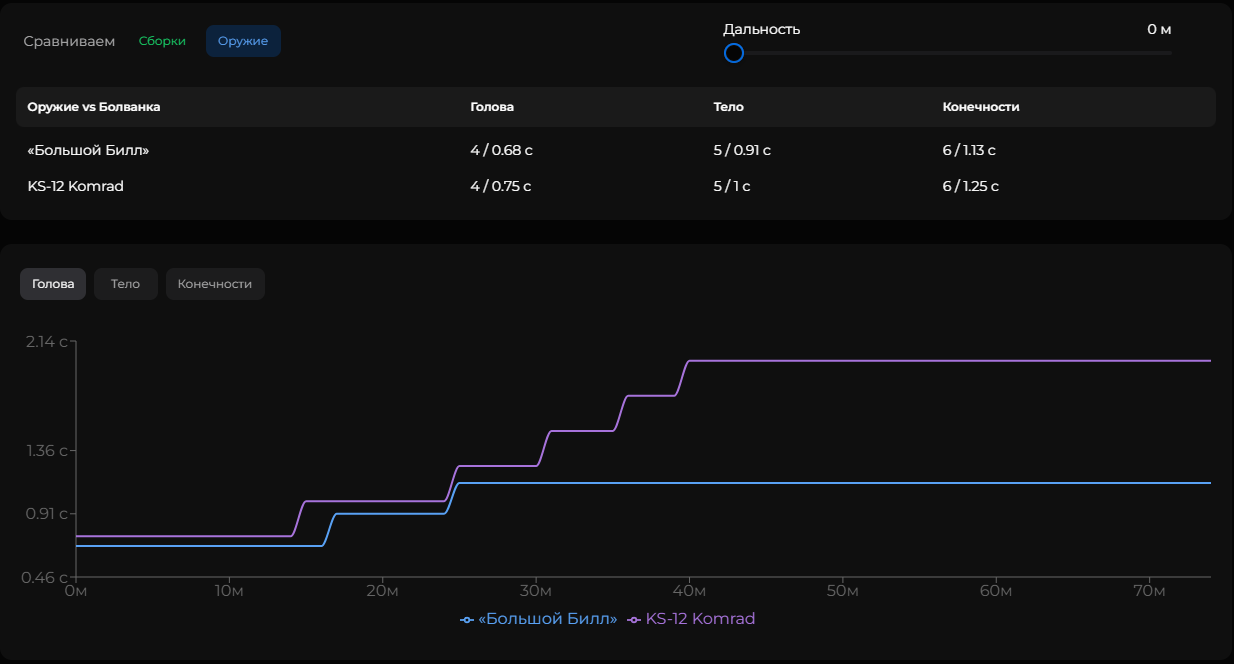Click the Дальность slider track at its middle
Viewport: 1234px width, 664px height.
pos(952,53)
